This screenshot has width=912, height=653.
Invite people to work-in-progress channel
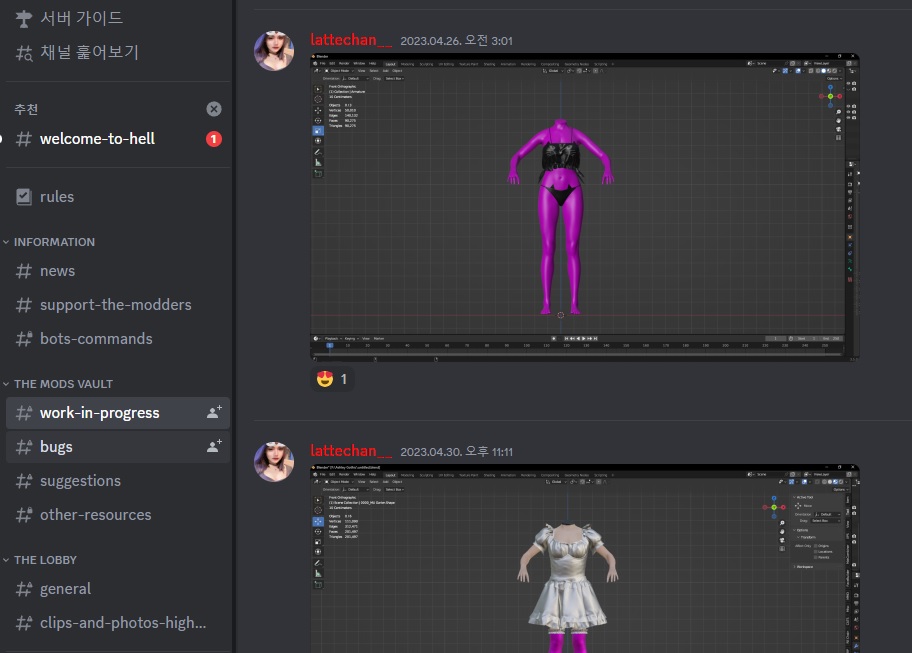pos(214,413)
